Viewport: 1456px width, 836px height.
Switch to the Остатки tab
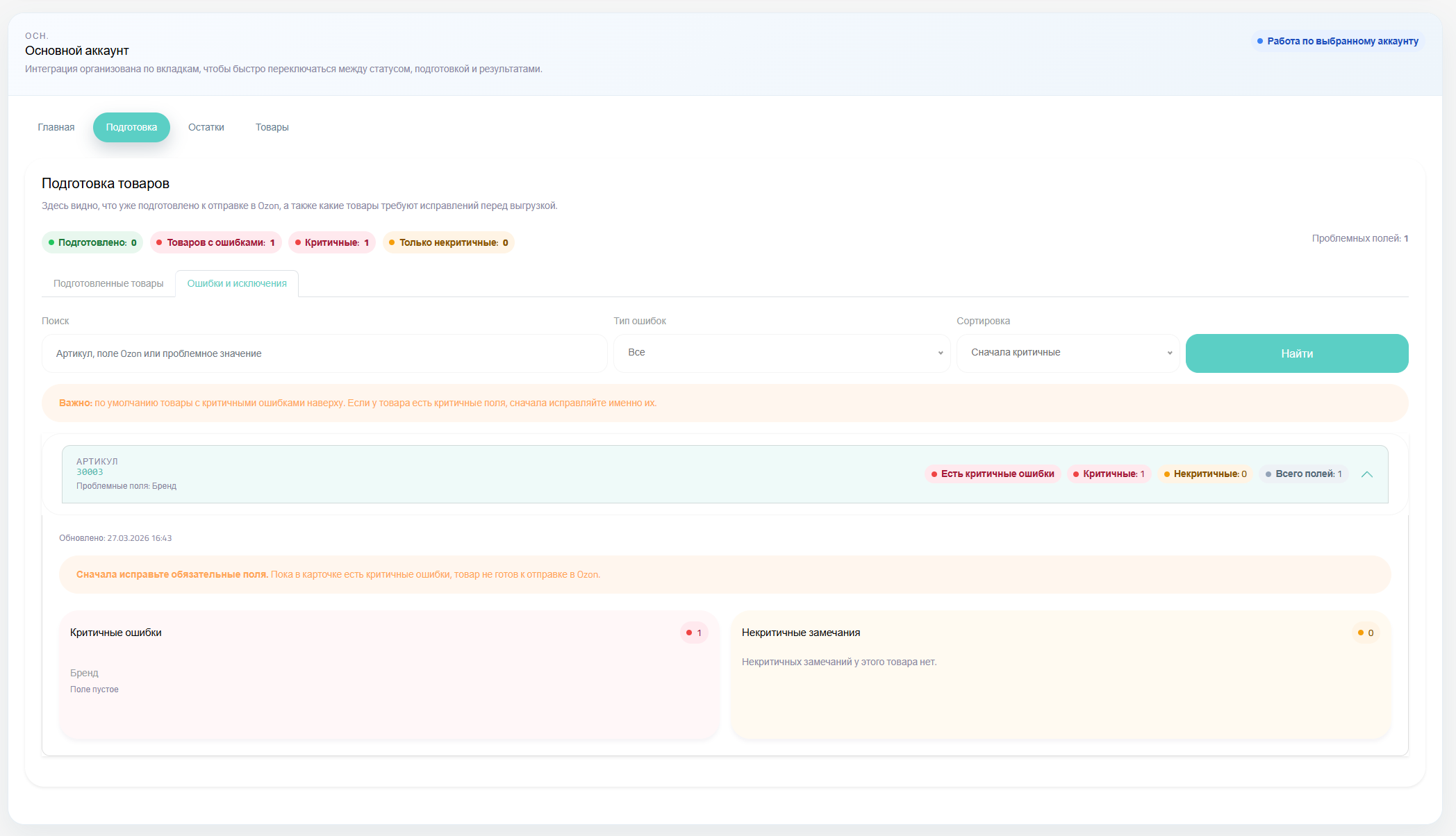[206, 127]
